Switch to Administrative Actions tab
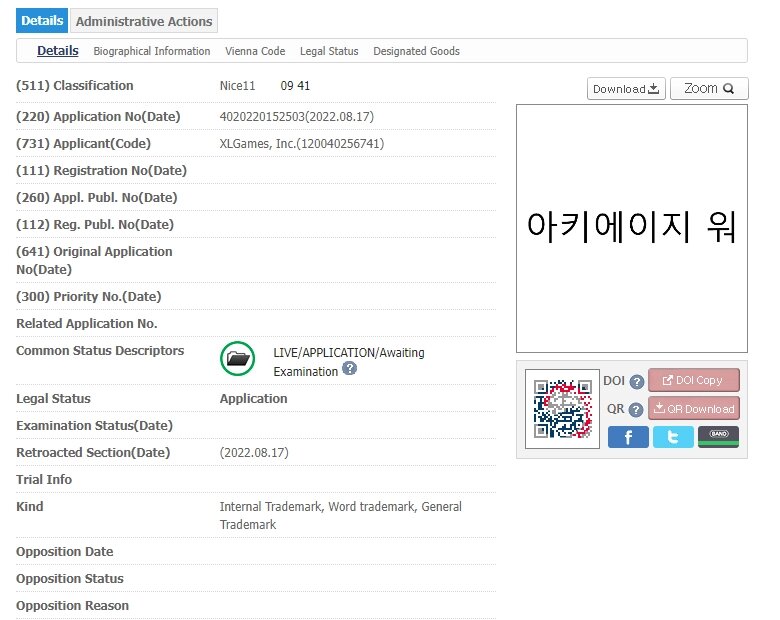780x620 pixels. (x=144, y=21)
